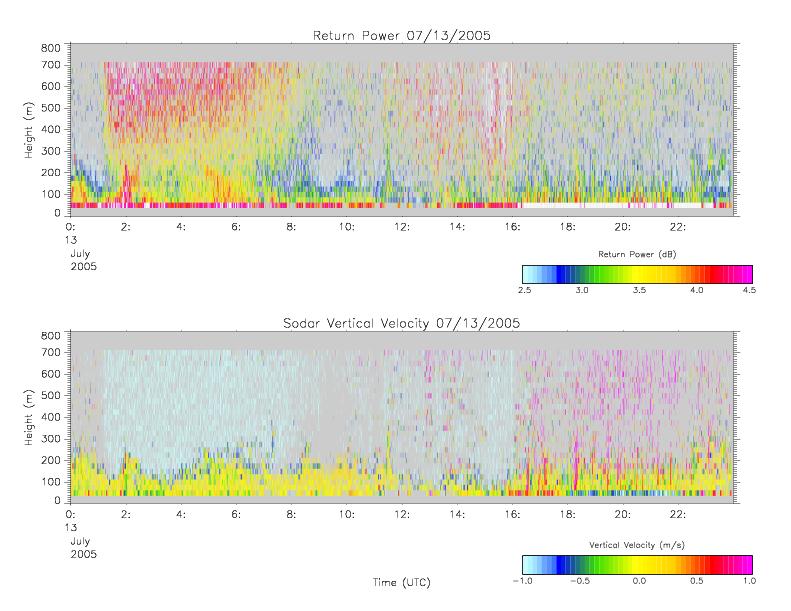
Task: Click the "8:" time tick under Return Power plot
Action: pyautogui.click(x=291, y=227)
